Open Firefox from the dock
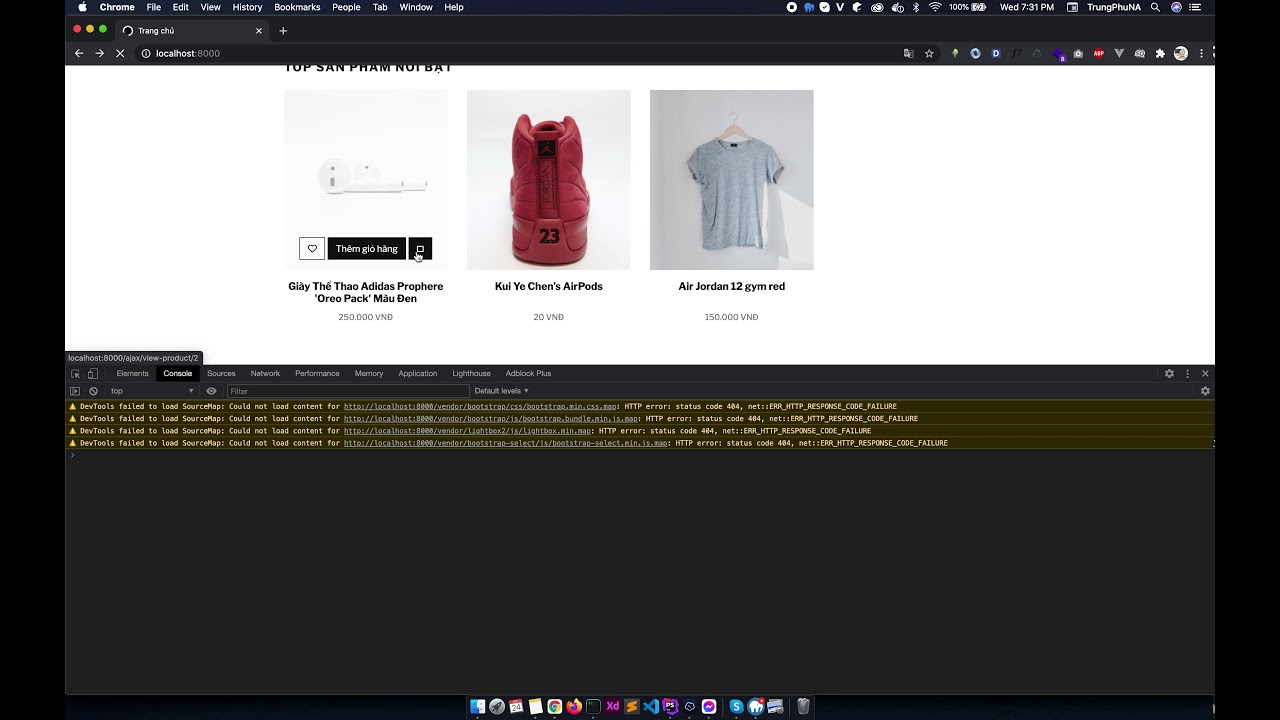The image size is (1280, 720). tap(574, 706)
